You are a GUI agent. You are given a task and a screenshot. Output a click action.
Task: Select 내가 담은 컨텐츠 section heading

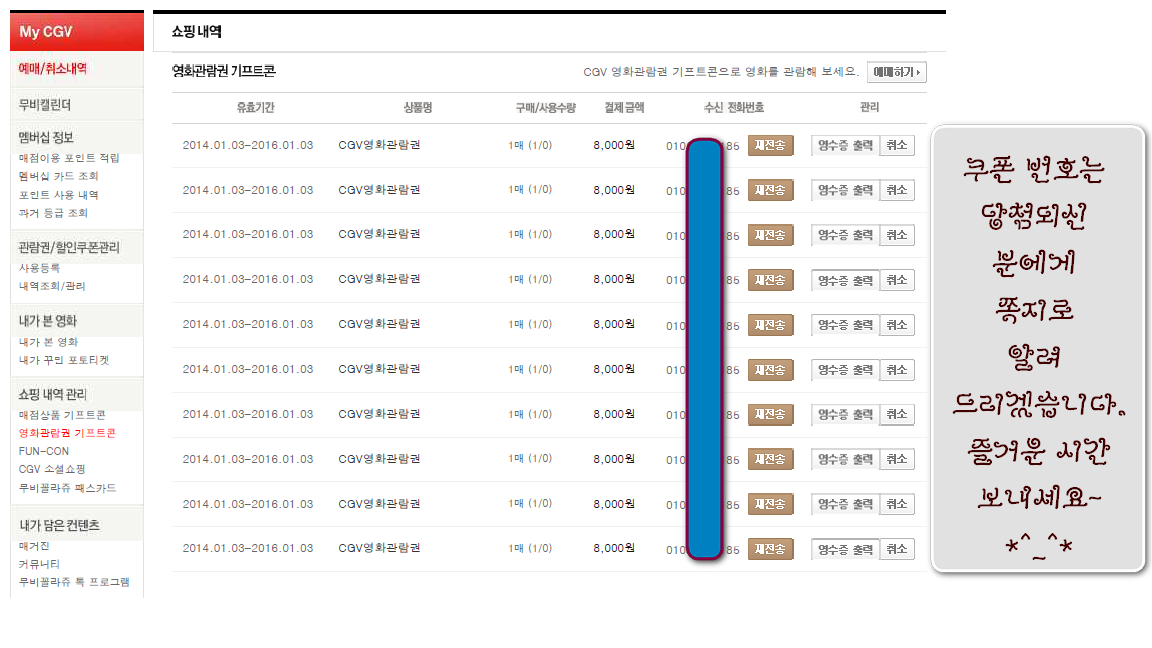pyautogui.click(x=59, y=525)
